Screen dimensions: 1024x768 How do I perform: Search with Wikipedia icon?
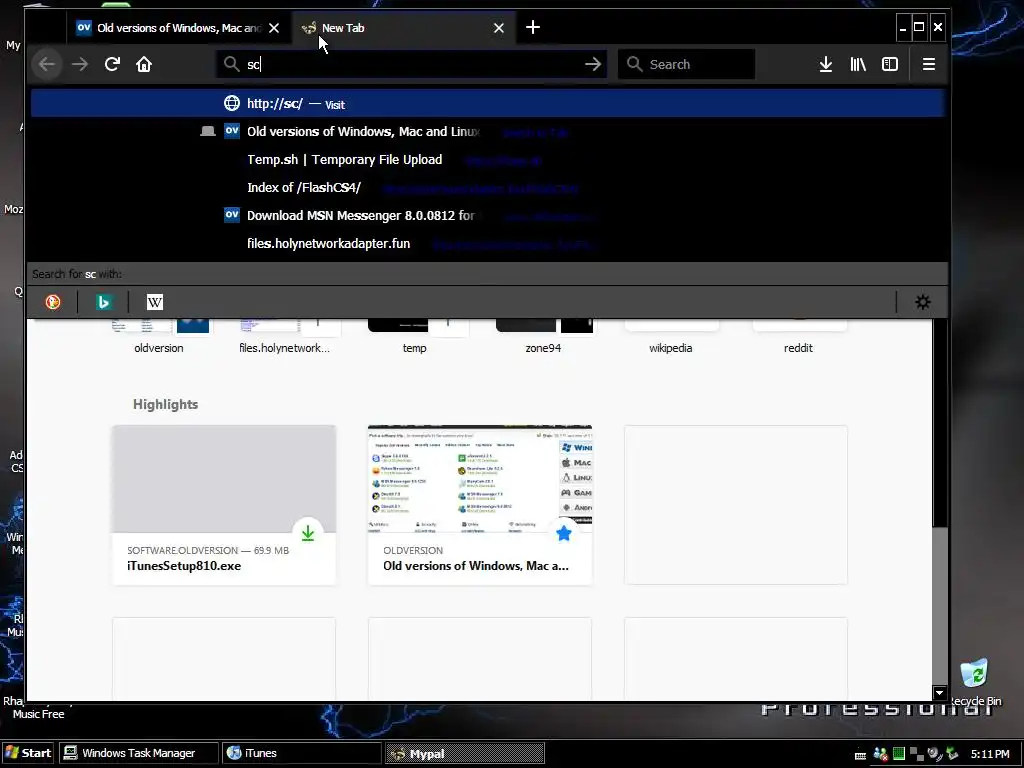click(x=155, y=302)
